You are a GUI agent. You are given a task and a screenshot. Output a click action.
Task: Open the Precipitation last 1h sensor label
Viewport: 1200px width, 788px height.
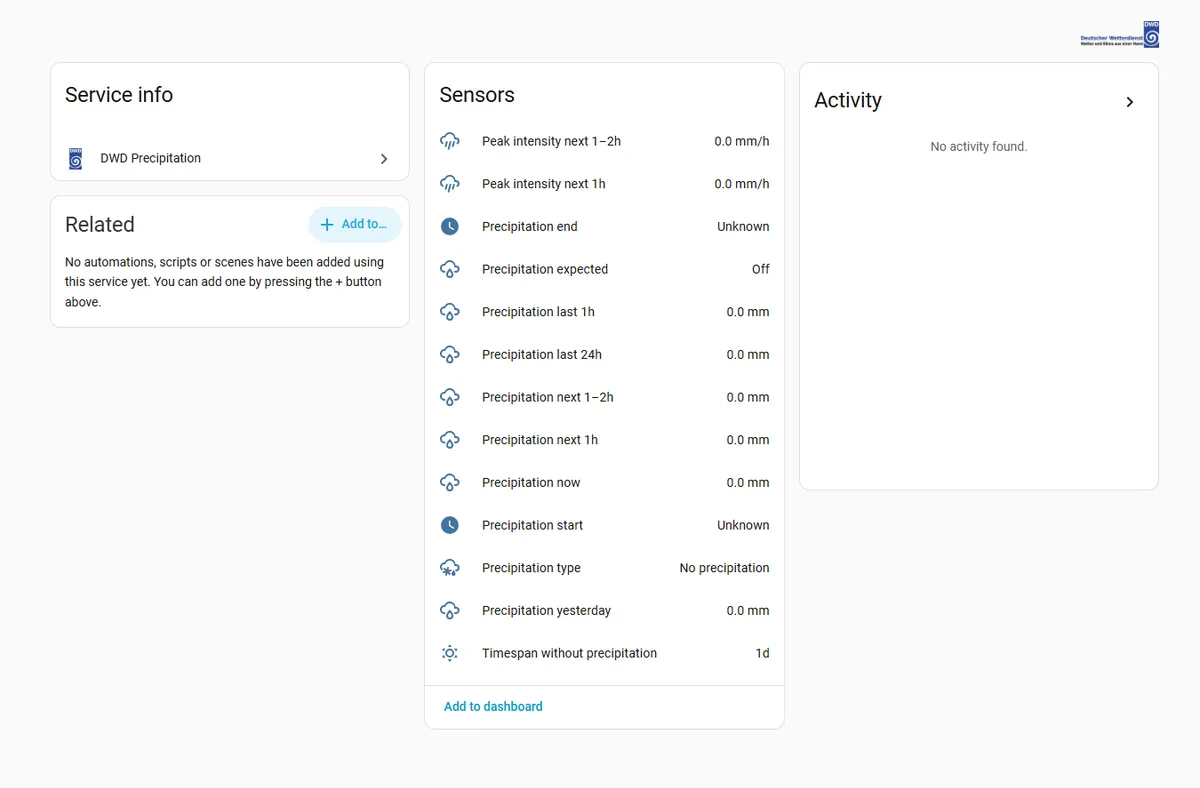click(538, 312)
